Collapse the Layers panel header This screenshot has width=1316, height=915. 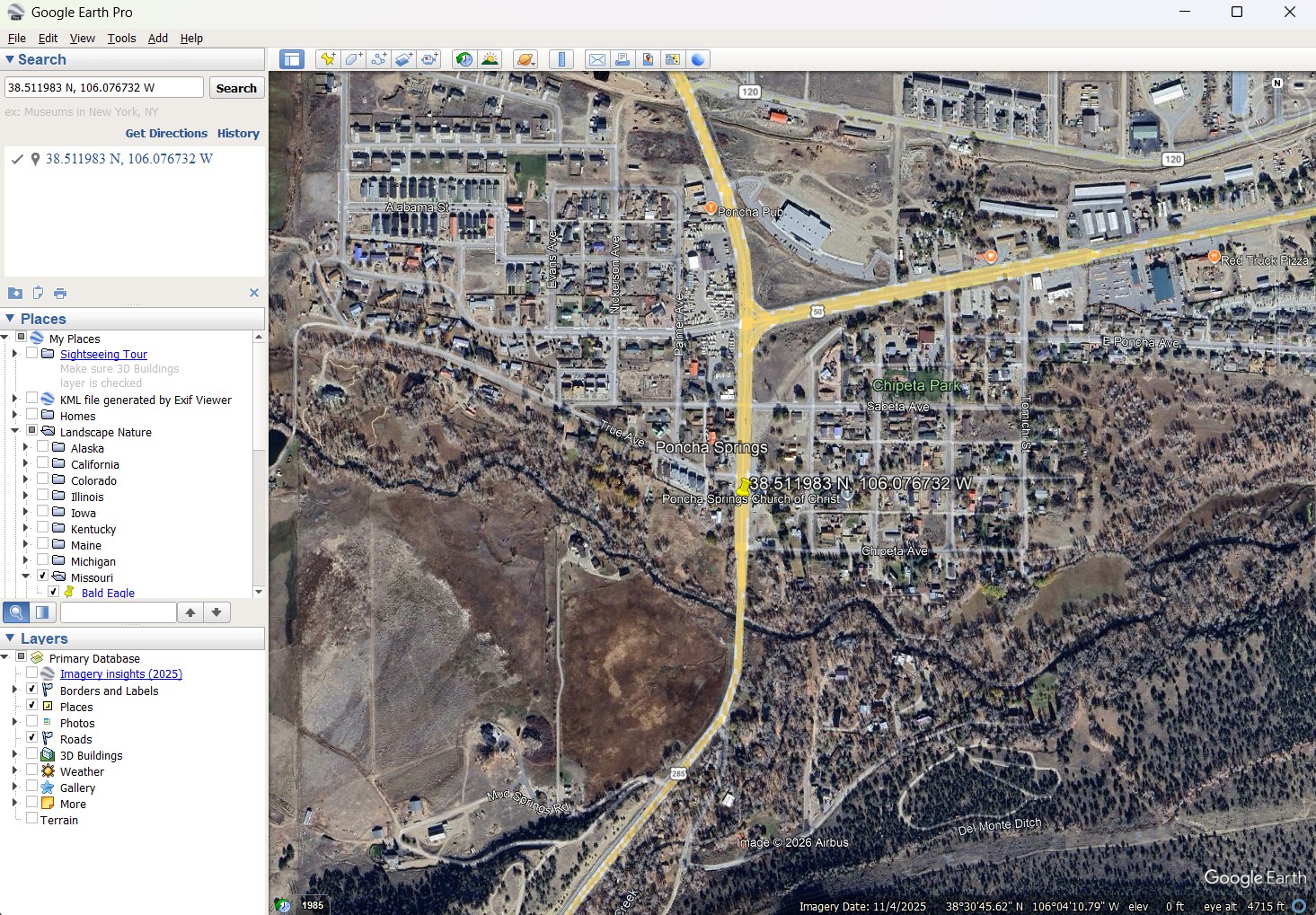(11, 638)
